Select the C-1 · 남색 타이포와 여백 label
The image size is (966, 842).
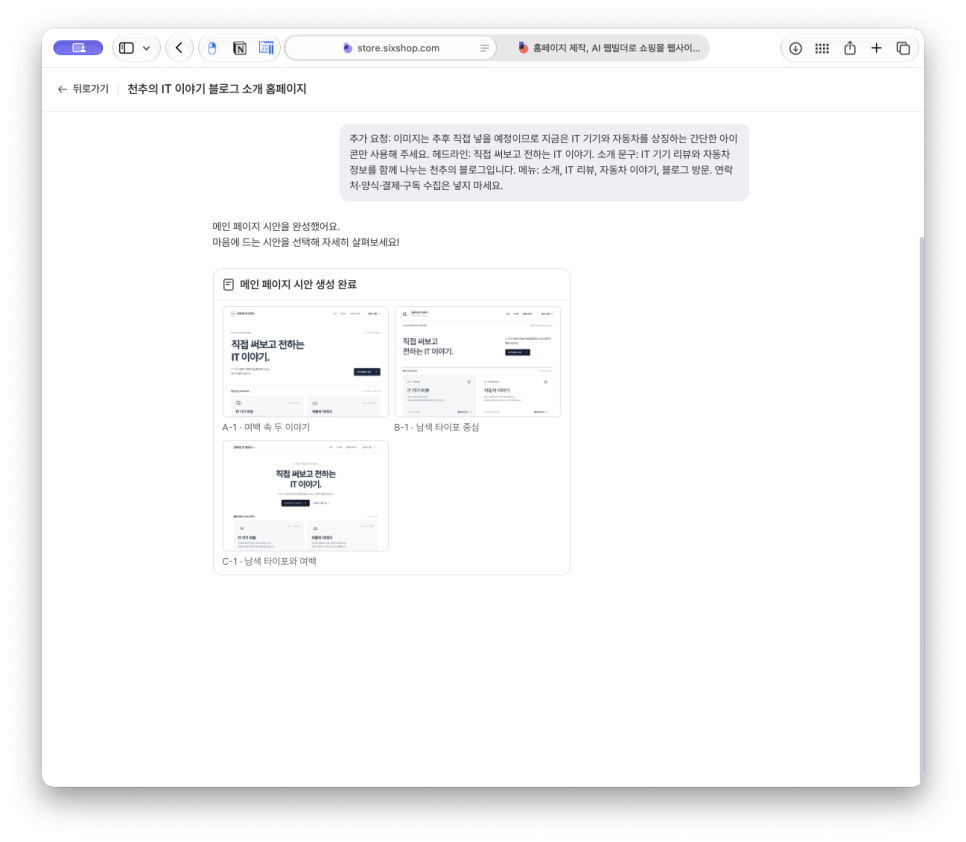coord(269,562)
